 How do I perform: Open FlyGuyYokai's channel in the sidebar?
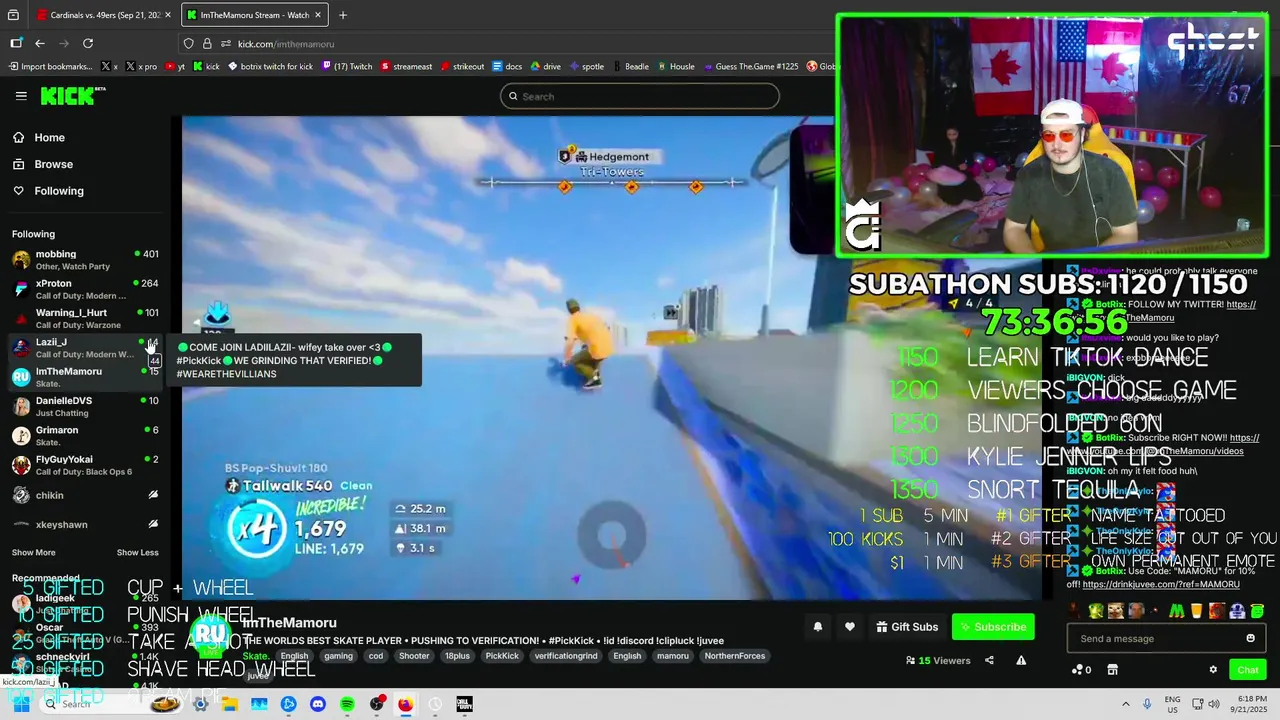tap(85, 465)
